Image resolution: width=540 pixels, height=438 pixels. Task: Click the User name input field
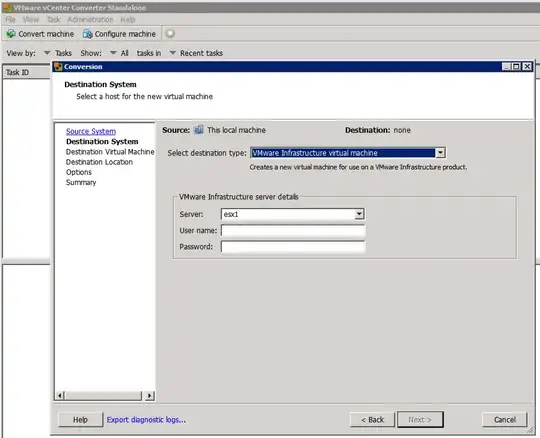[x=293, y=230]
